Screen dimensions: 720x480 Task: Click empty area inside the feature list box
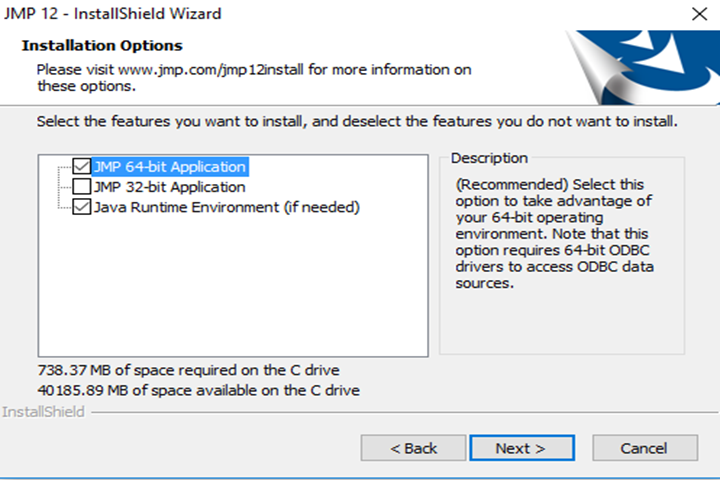click(233, 285)
